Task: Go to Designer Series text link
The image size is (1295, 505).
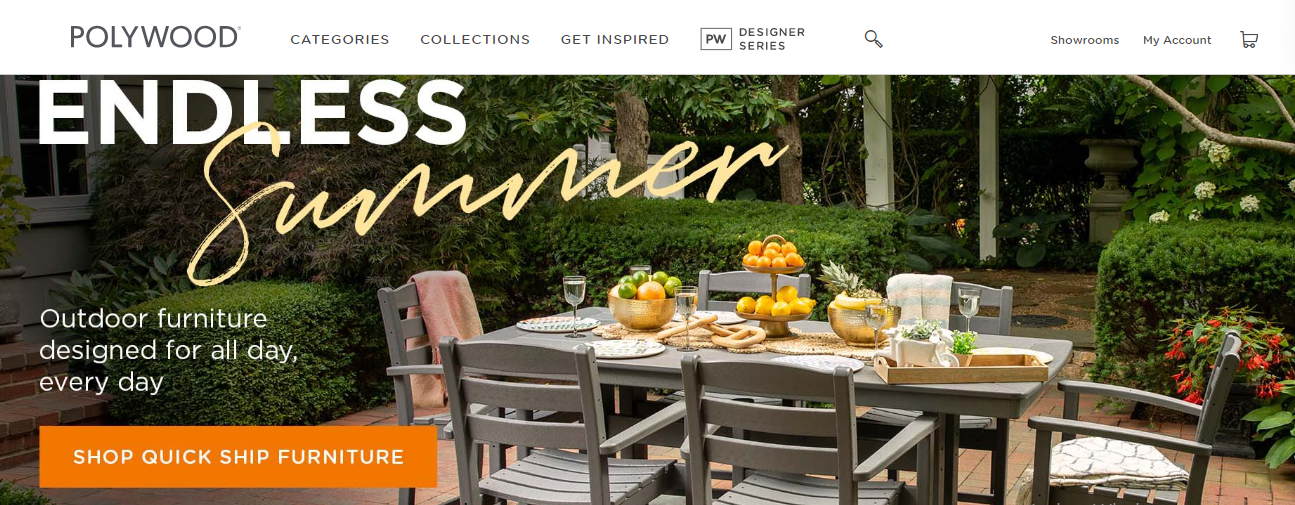Action: [x=772, y=39]
